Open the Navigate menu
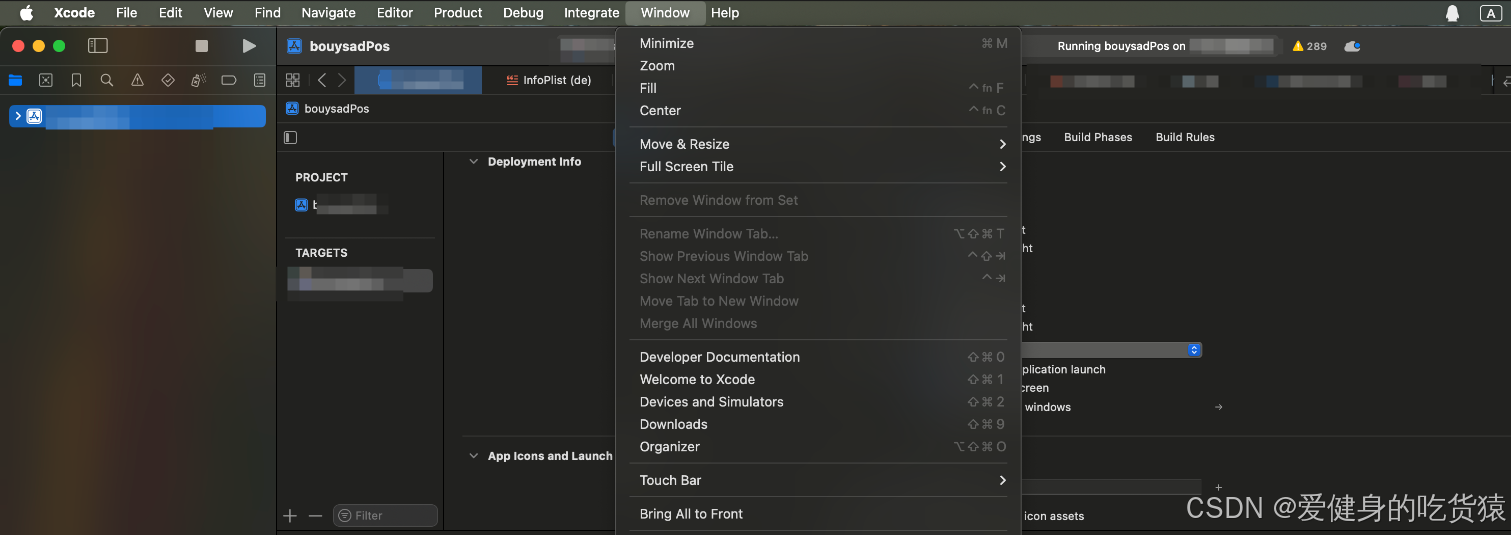Viewport: 1511px width, 535px height. pos(328,13)
